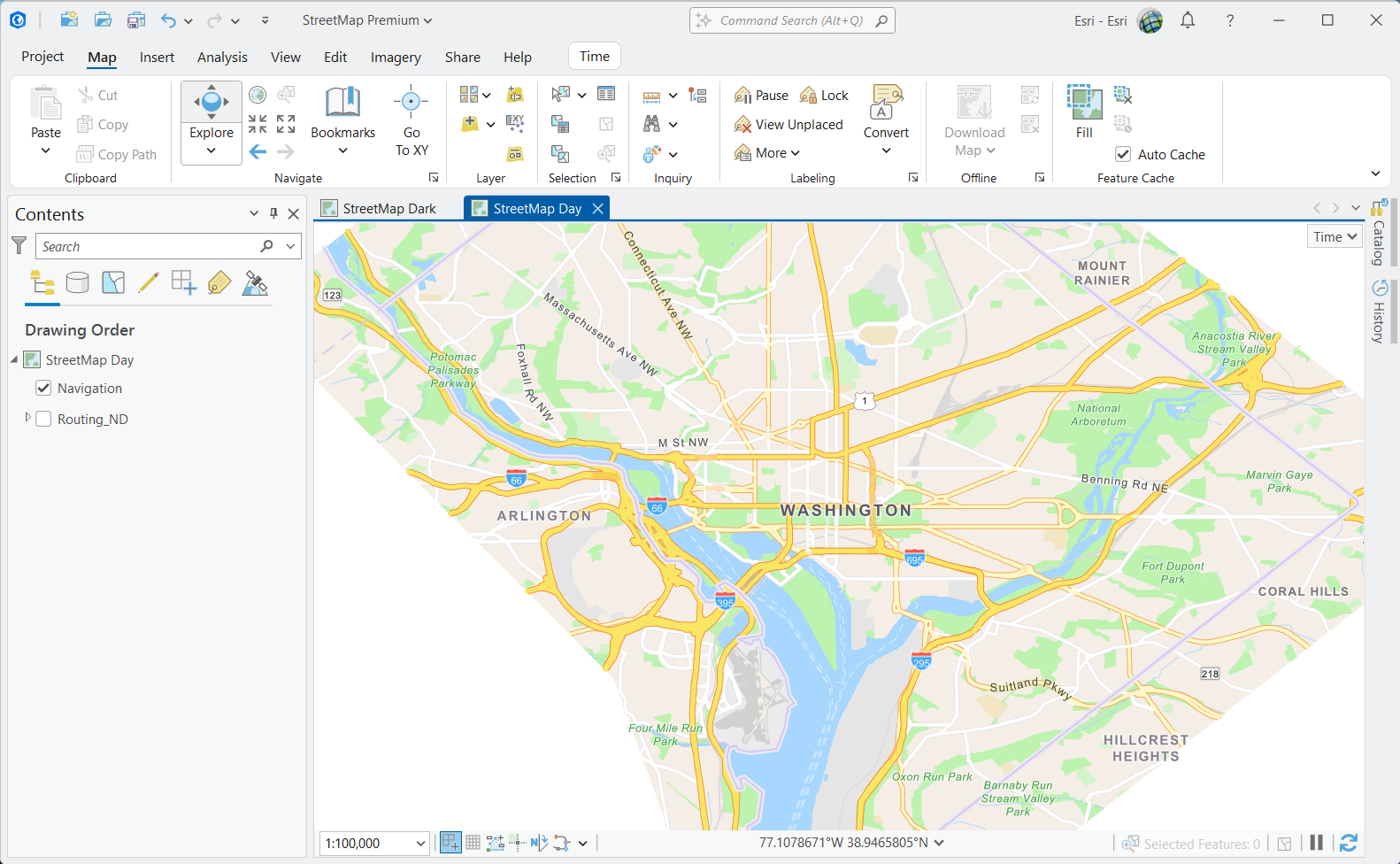1400x864 pixels.
Task: Enable the Routing_ND layer checkbox
Action: tap(43, 419)
